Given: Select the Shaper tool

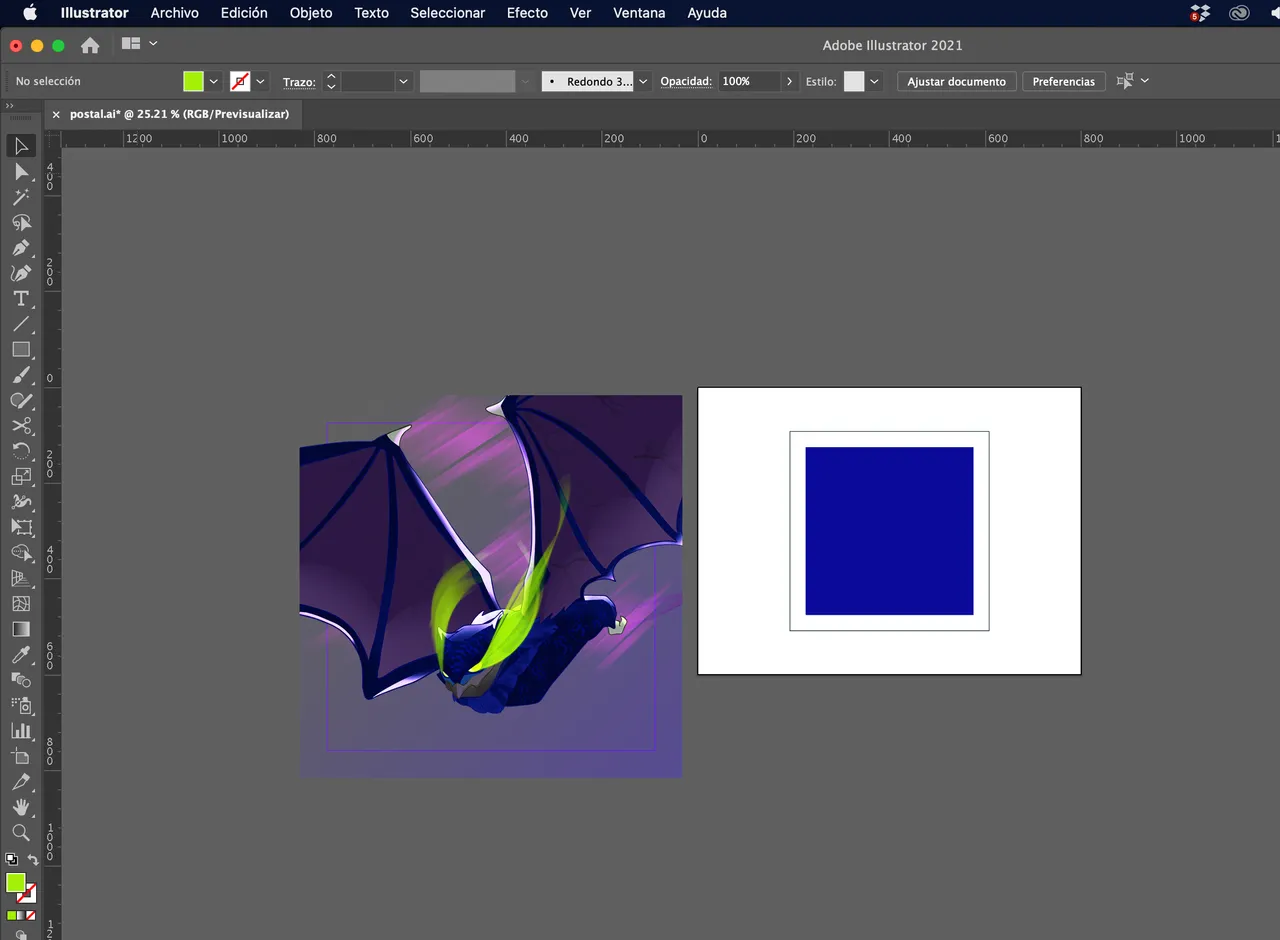Looking at the screenshot, I should (20, 400).
